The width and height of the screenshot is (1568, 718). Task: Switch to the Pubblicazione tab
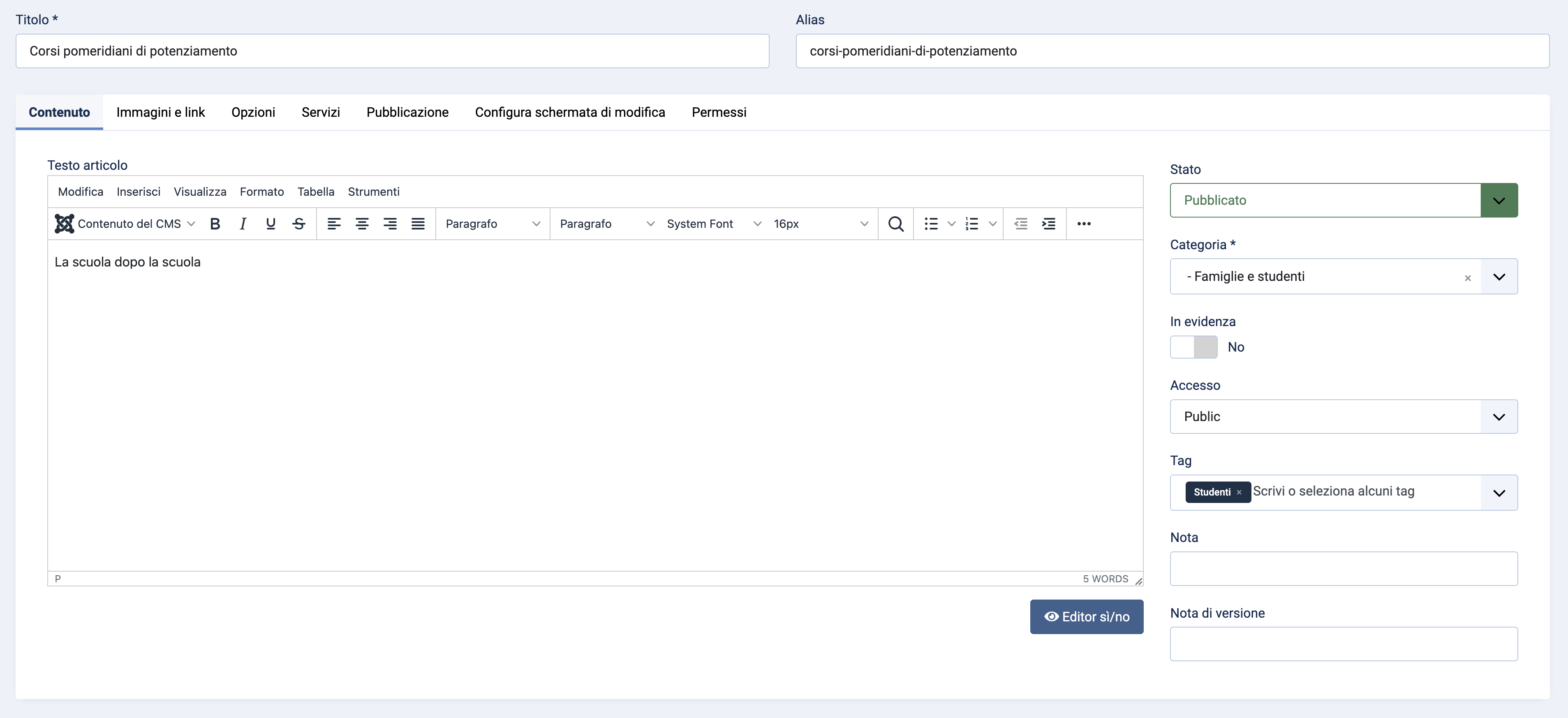[x=407, y=112]
